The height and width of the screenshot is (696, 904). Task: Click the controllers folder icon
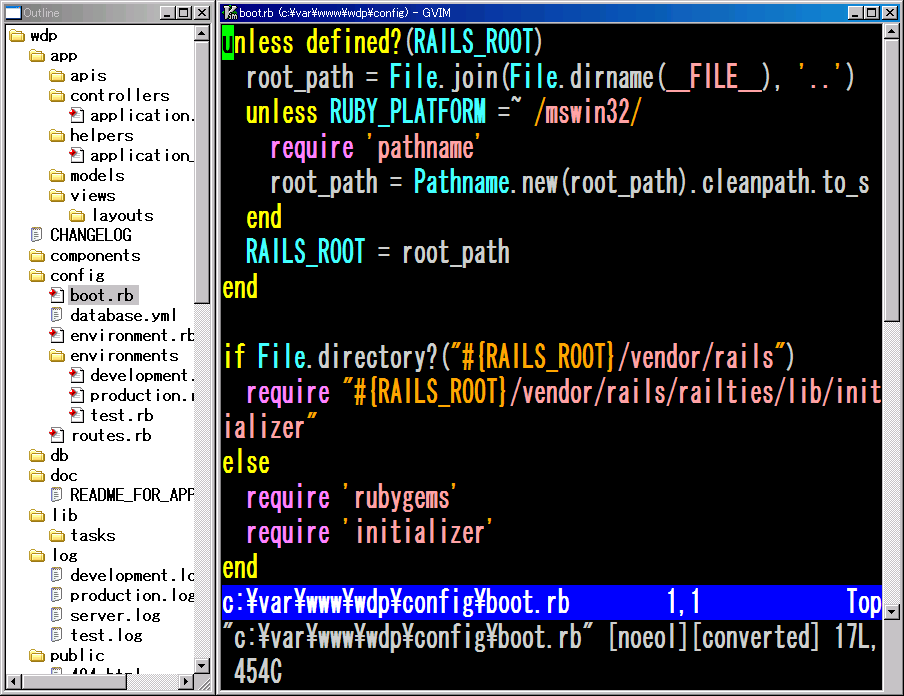[x=57, y=96]
